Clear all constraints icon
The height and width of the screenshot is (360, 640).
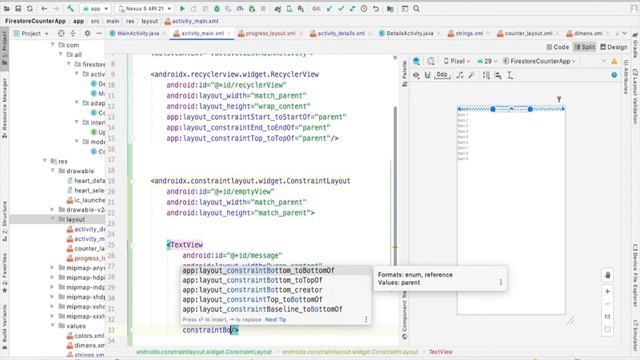[x=460, y=75]
